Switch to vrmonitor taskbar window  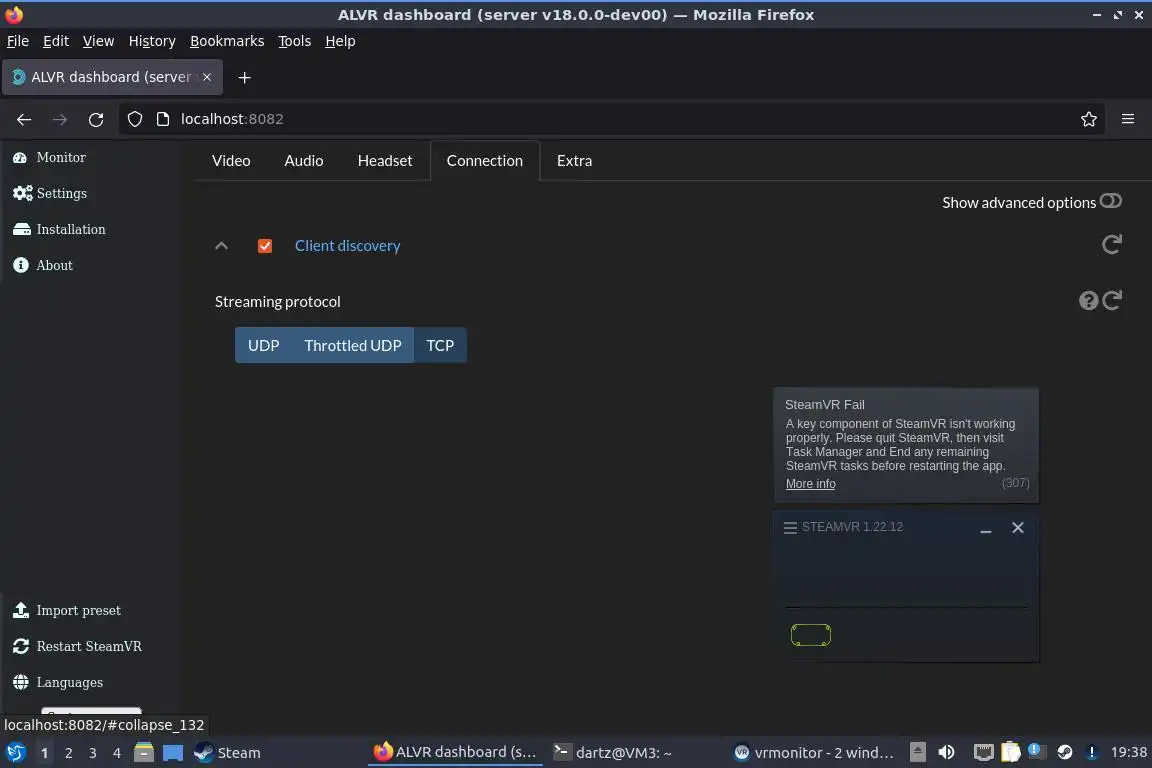point(814,753)
